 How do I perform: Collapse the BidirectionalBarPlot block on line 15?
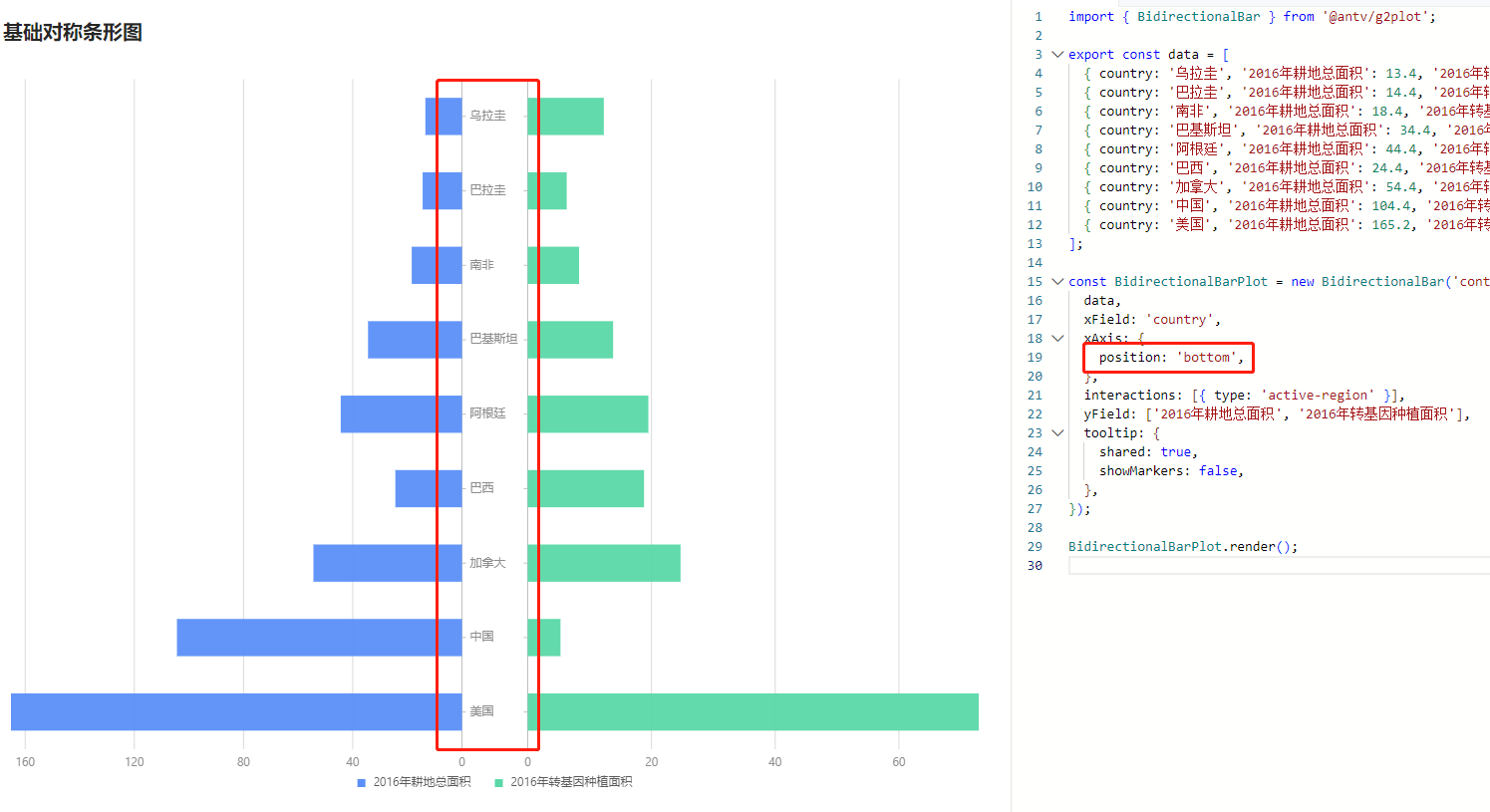click(x=1055, y=281)
